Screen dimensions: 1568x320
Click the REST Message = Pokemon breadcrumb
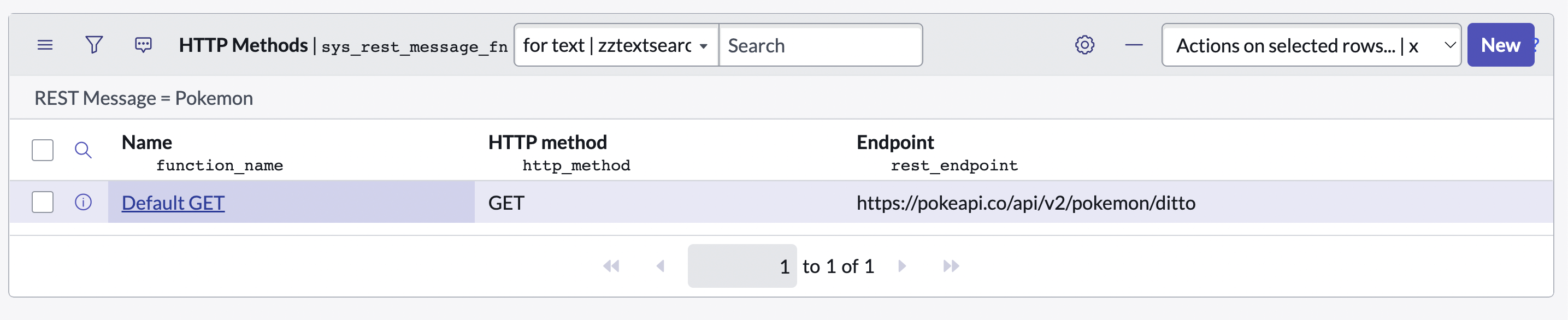144,98
